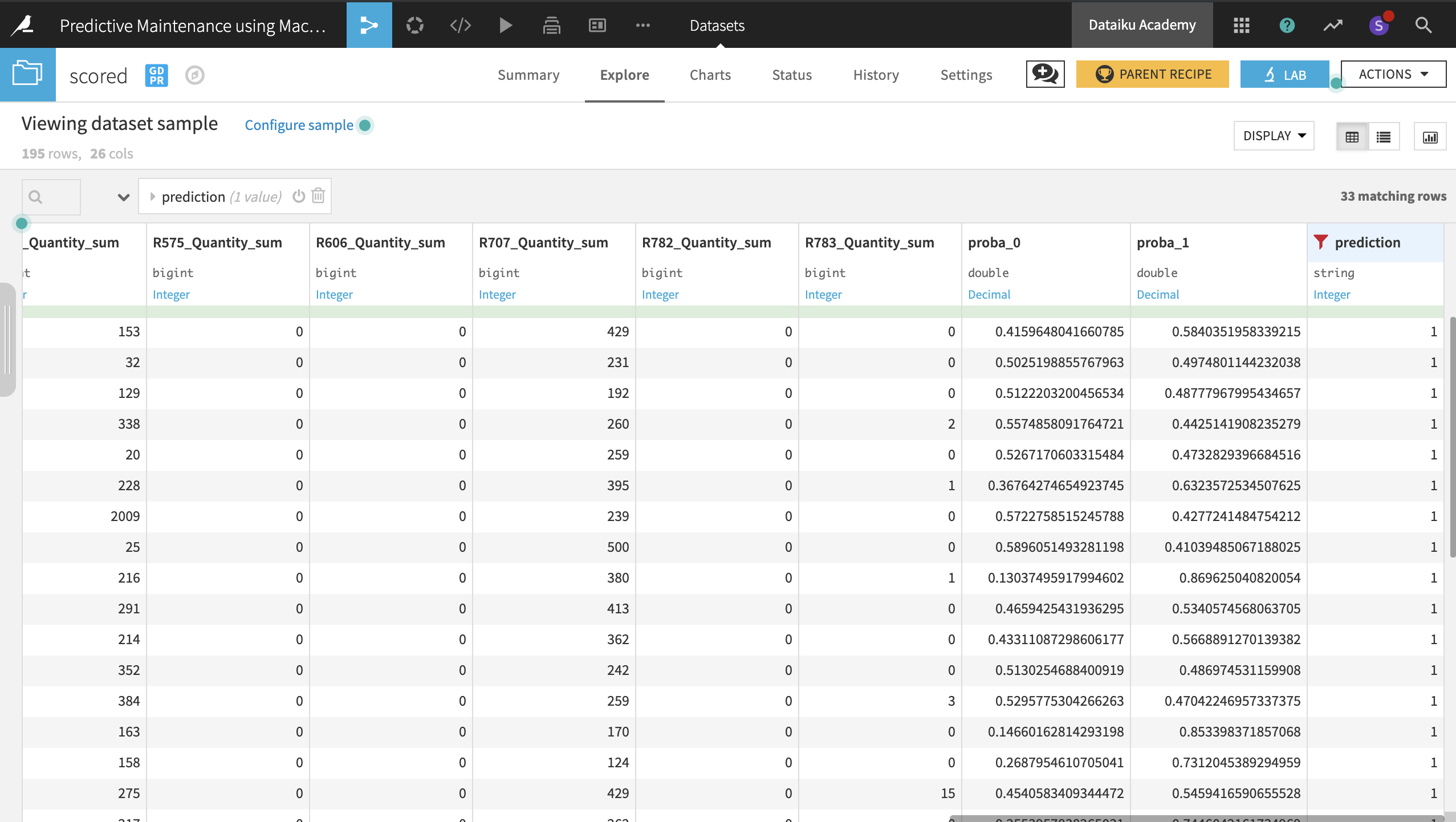Open proba_1 Decimal meaning dropdown
Image resolution: width=1456 pixels, height=822 pixels.
[x=1157, y=294]
